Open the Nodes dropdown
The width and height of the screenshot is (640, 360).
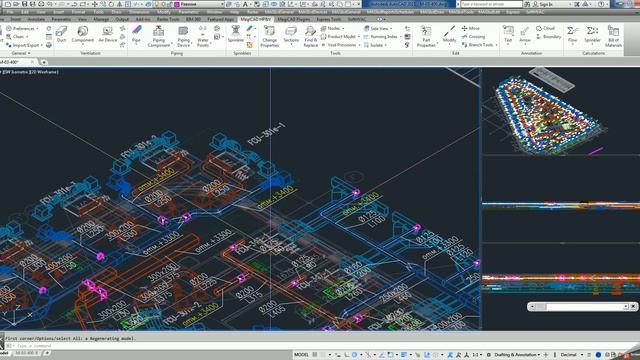(x=332, y=28)
